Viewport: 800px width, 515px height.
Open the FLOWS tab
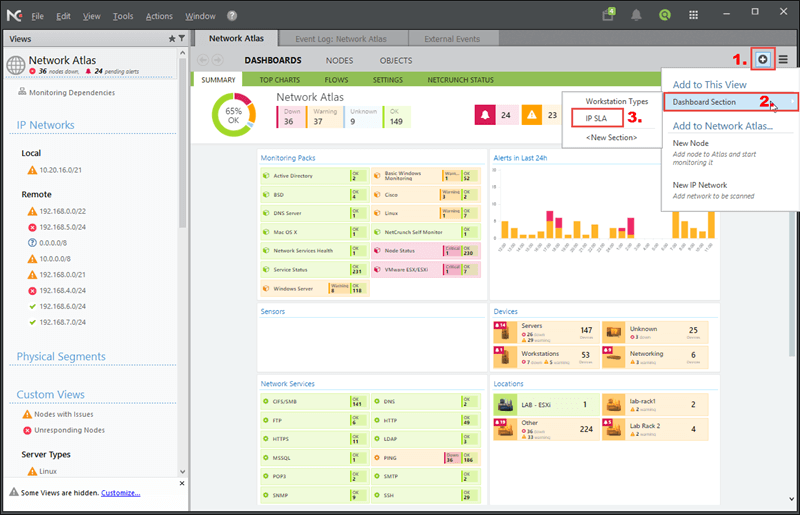pyautogui.click(x=336, y=80)
